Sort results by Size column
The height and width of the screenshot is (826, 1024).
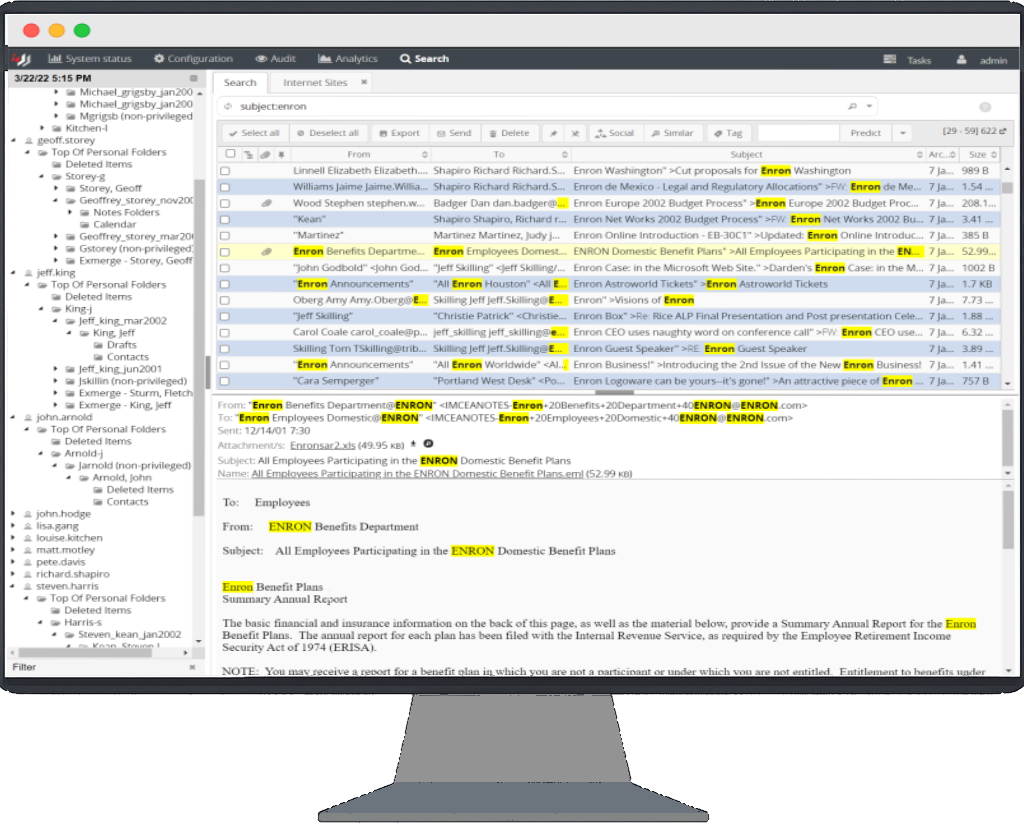(x=978, y=155)
